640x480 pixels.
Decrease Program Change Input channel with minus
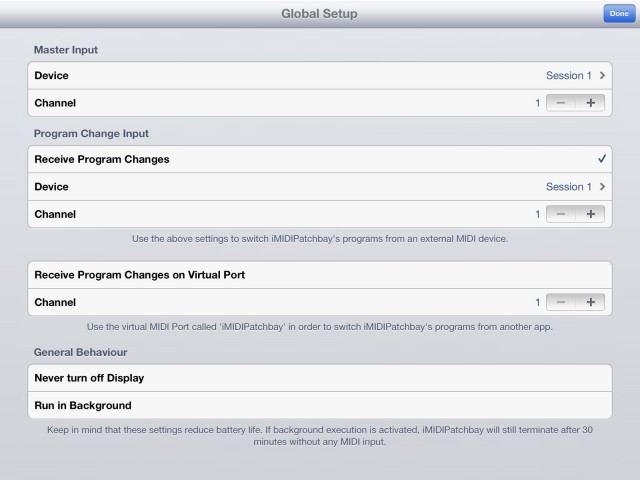point(561,214)
